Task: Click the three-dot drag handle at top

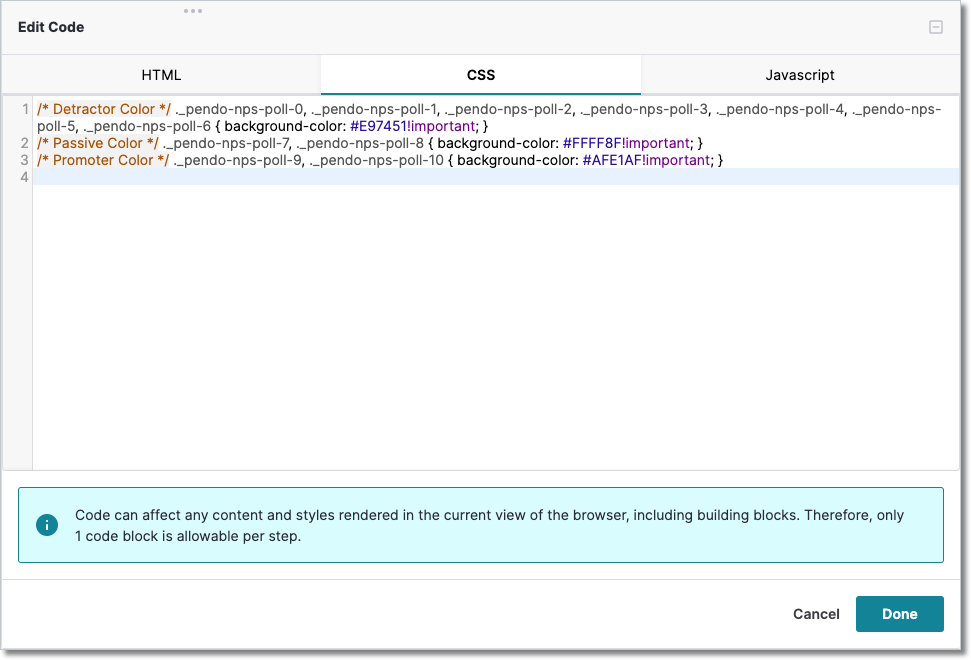Action: click(193, 11)
